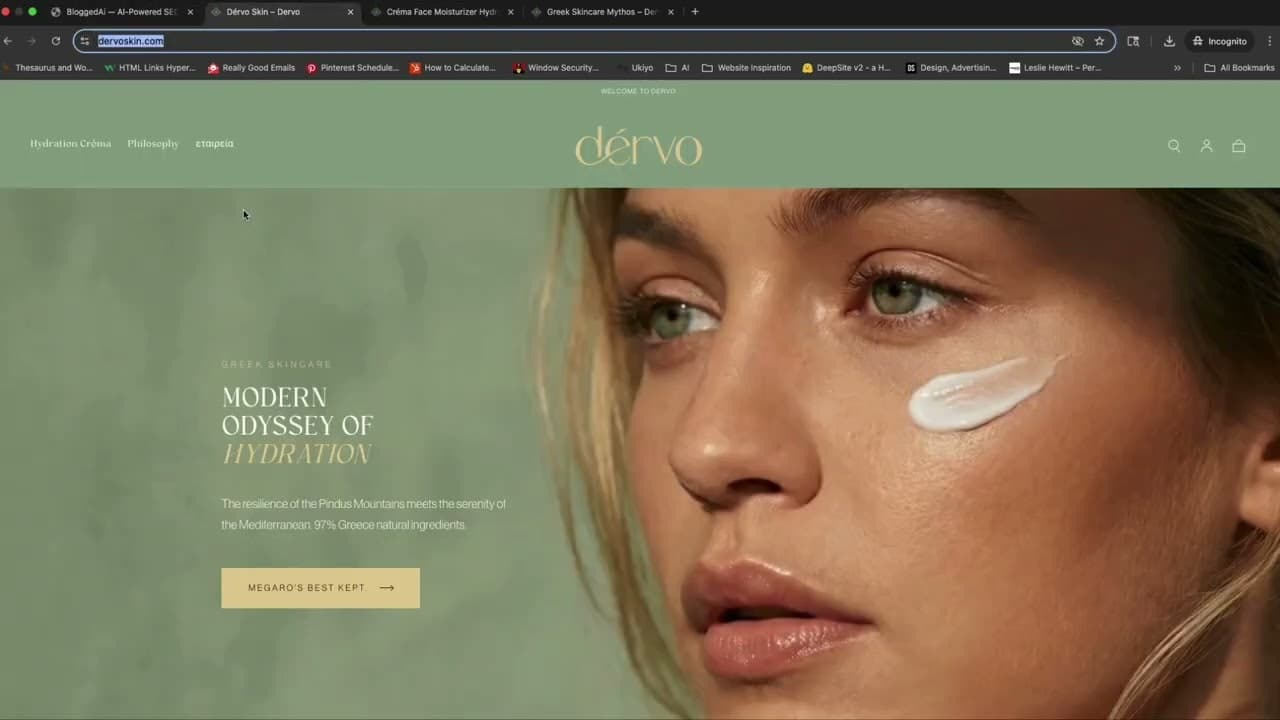This screenshot has width=1280, height=720.
Task: Open Chrome downloads via the download icon
Action: pyautogui.click(x=1168, y=41)
